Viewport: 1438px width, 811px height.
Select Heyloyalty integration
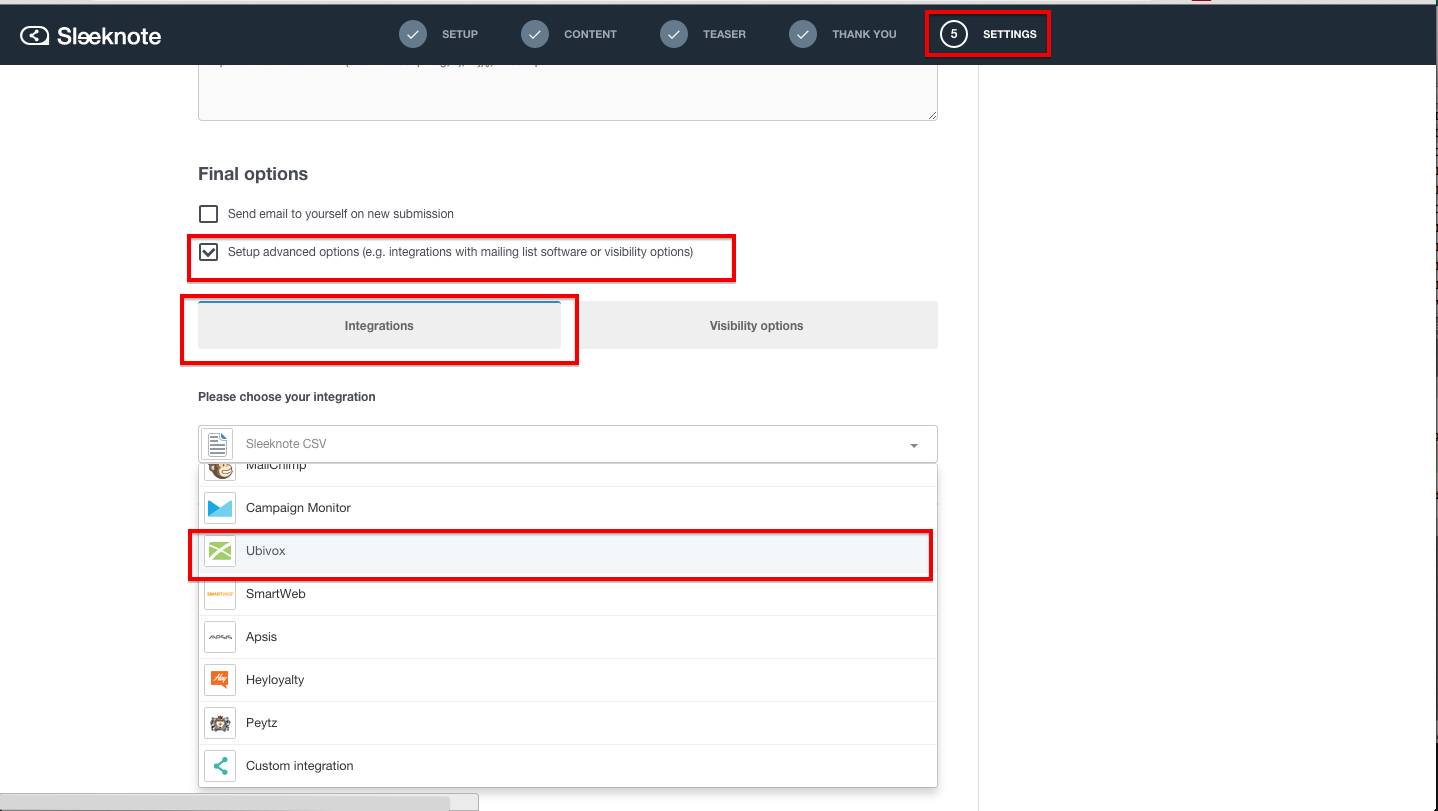[x=568, y=680]
